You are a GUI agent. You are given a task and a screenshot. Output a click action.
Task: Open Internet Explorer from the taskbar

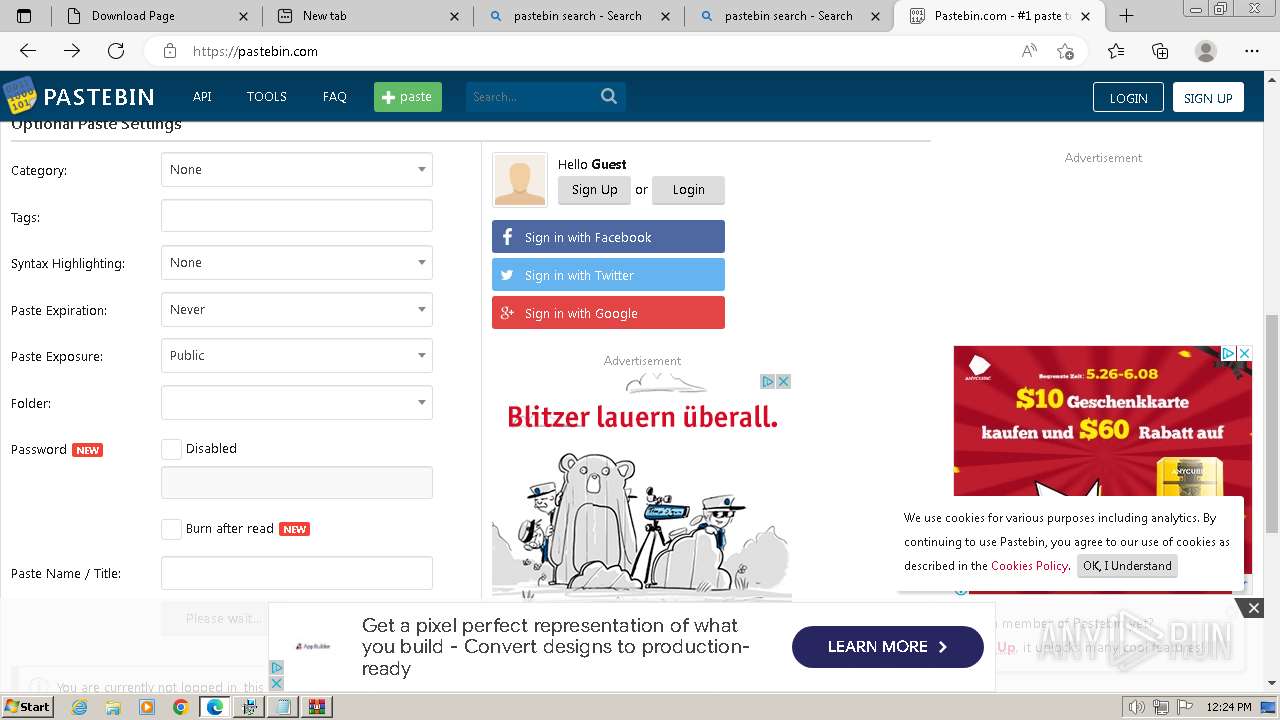tap(80, 707)
